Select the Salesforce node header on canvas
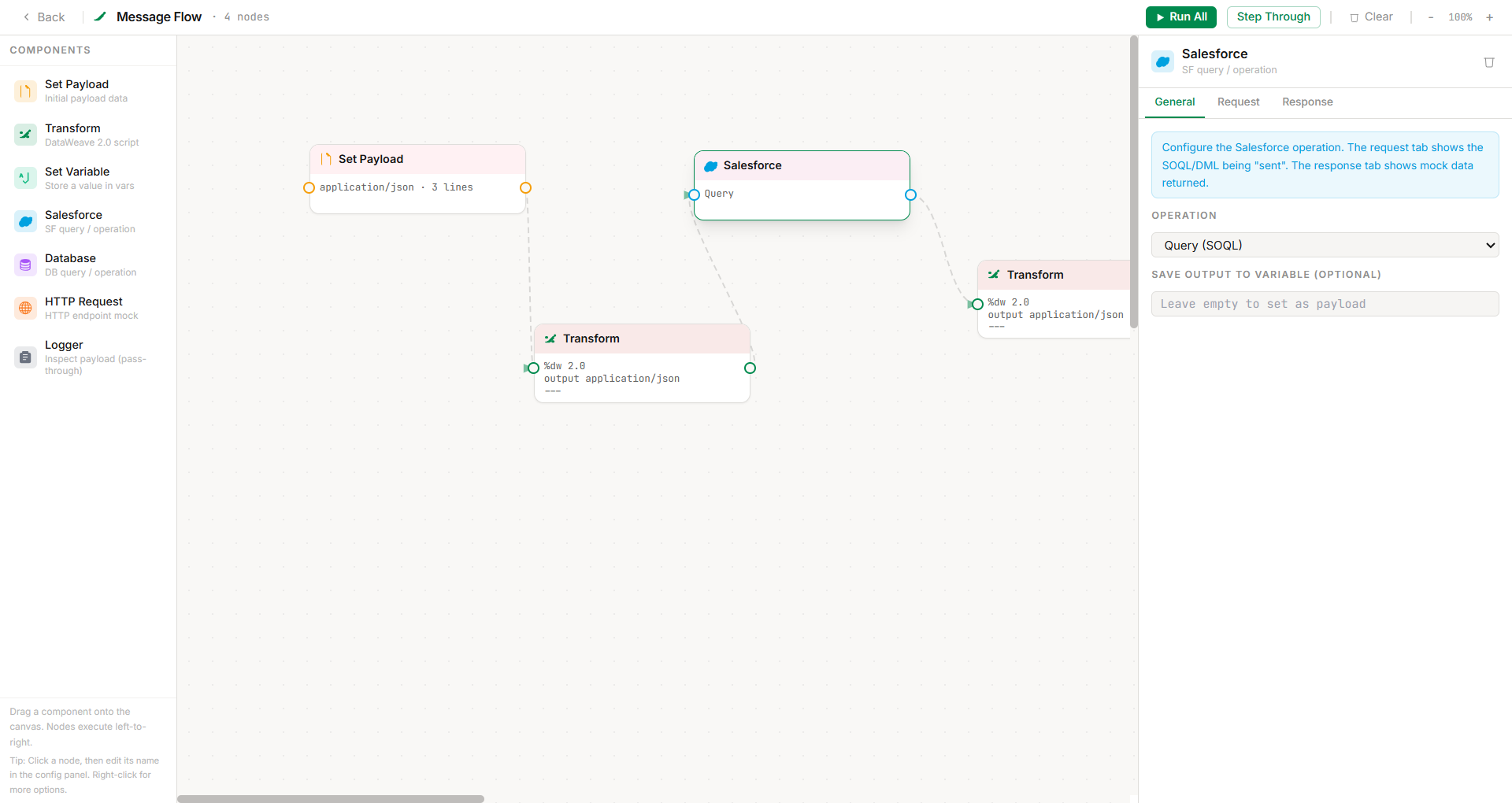This screenshot has width=1512, height=803. pos(802,165)
